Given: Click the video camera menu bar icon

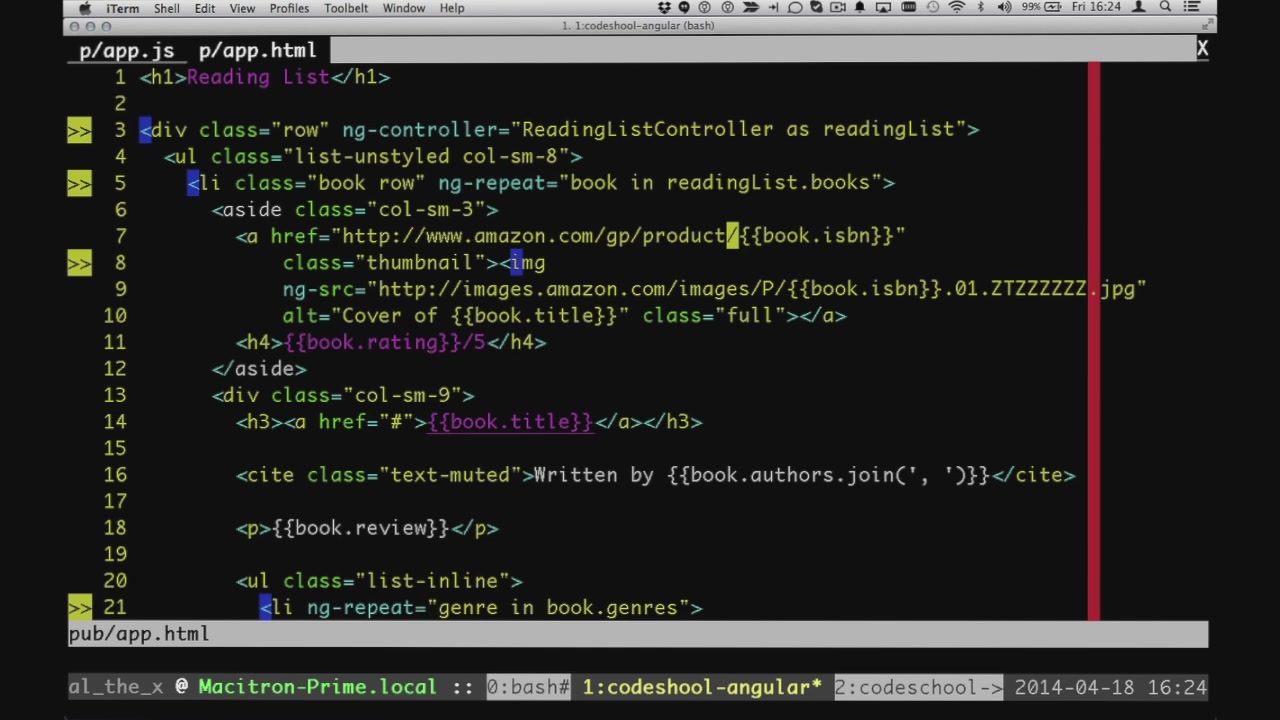Looking at the screenshot, I should (x=838, y=8).
